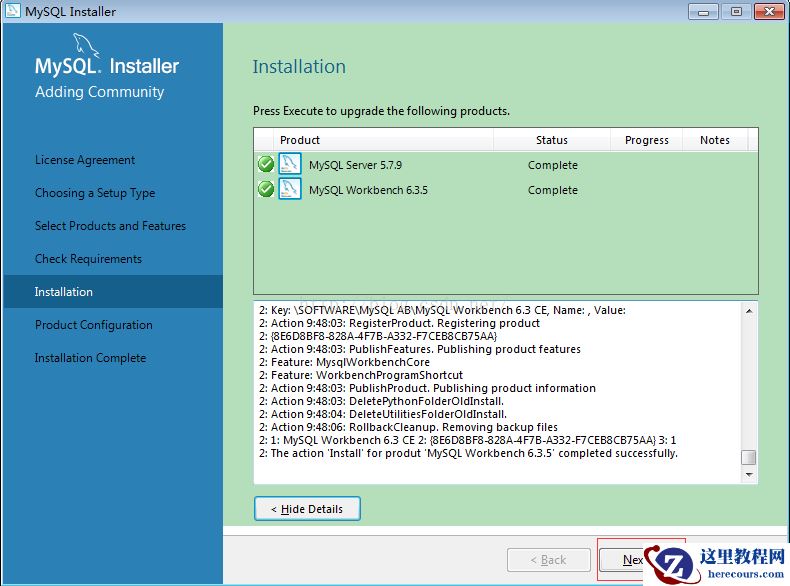
Task: Click log line 'PublishProduct. Publishing product information'
Action: click(427, 388)
